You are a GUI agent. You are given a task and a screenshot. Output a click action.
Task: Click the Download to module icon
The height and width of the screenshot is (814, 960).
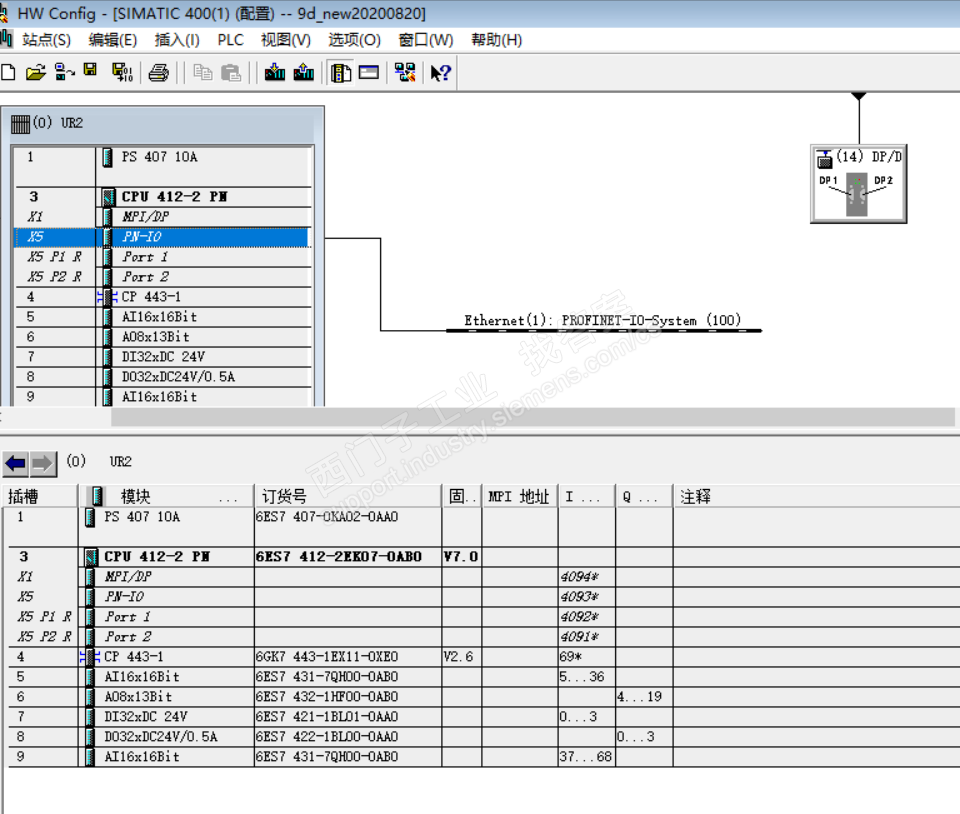[x=274, y=72]
